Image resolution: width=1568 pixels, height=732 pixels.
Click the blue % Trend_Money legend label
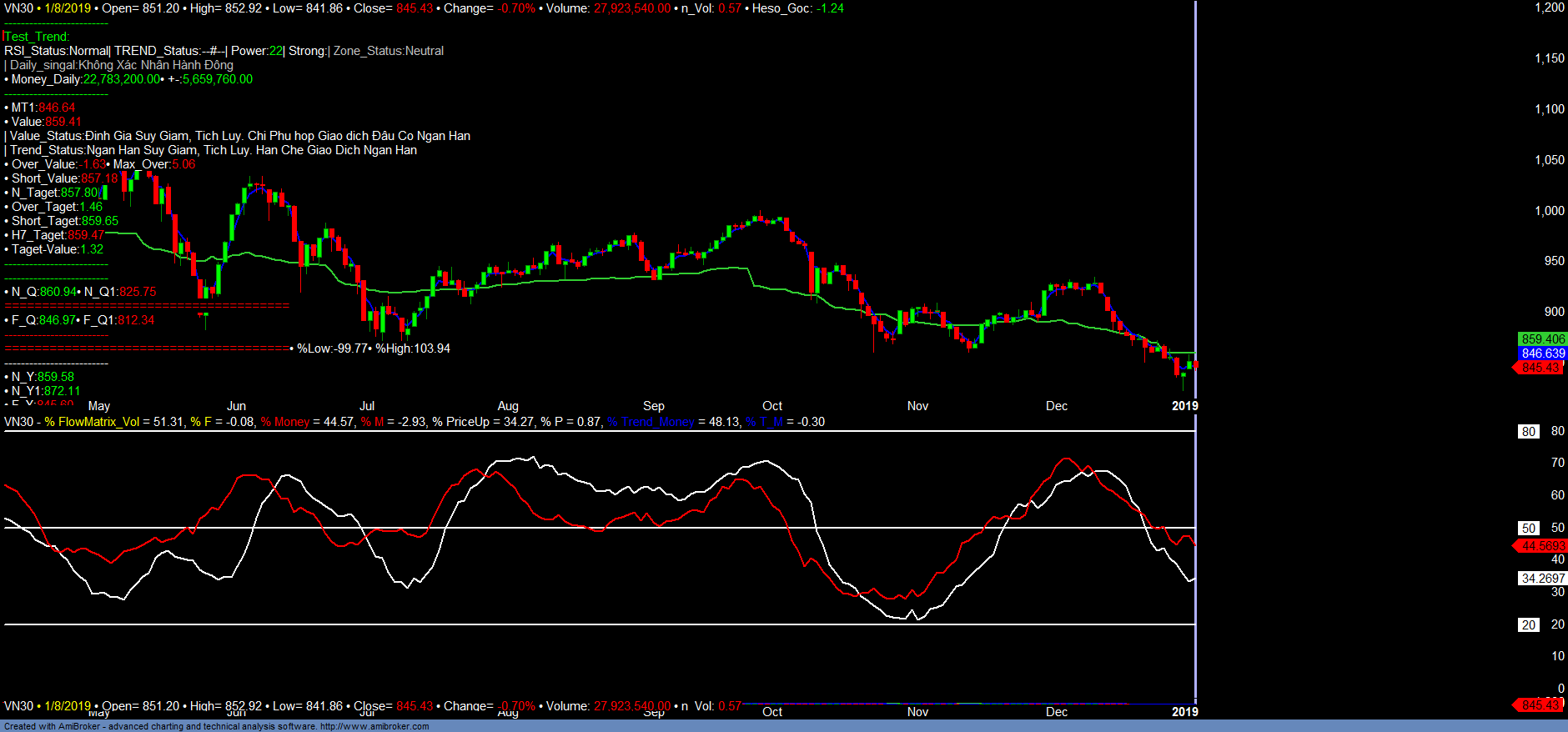pos(651,422)
